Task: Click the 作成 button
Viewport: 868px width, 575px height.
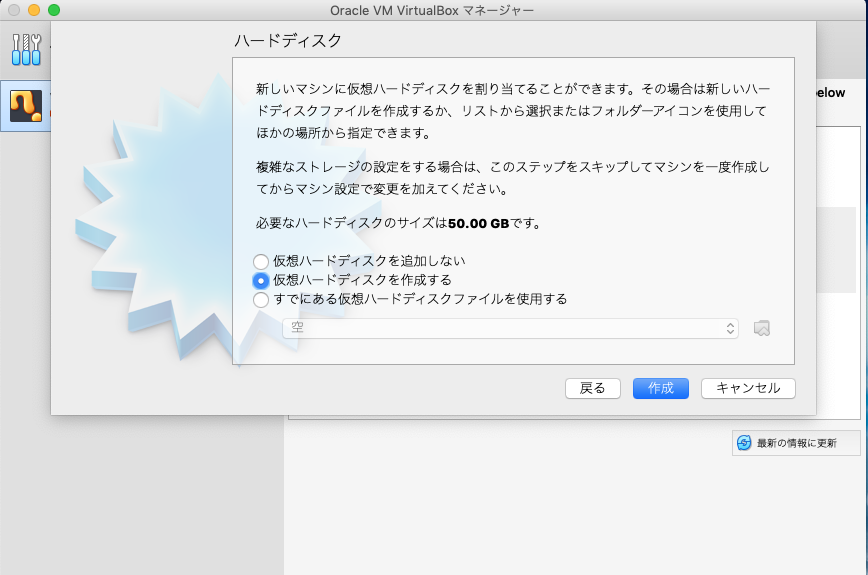Action: (x=660, y=388)
